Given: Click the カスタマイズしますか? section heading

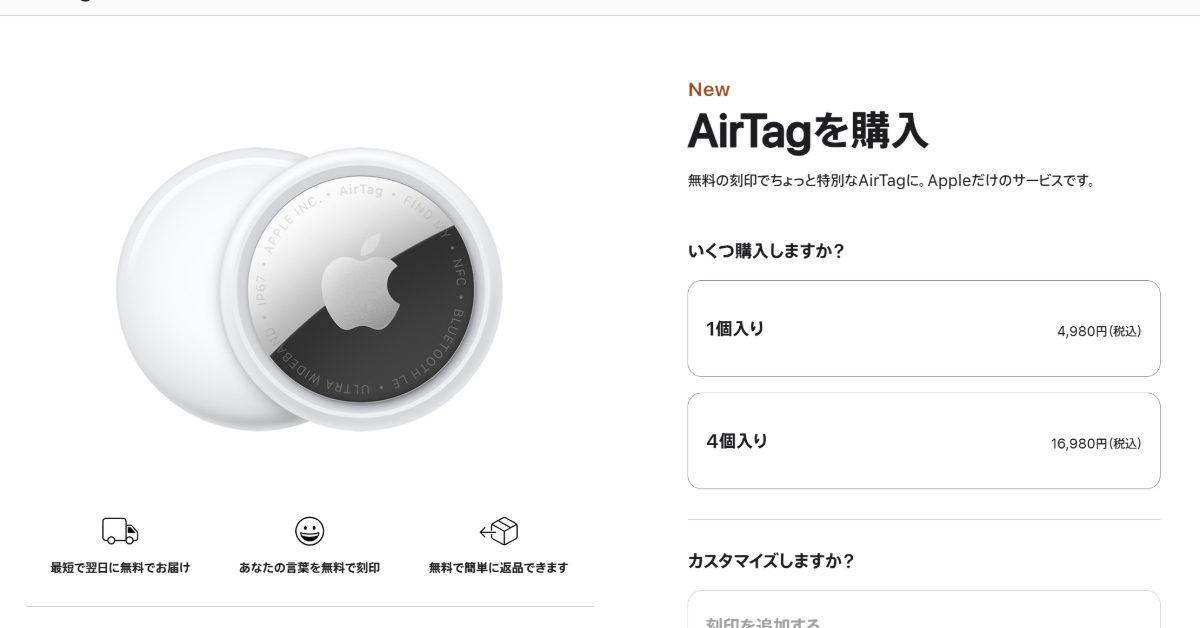Looking at the screenshot, I should [771, 561].
